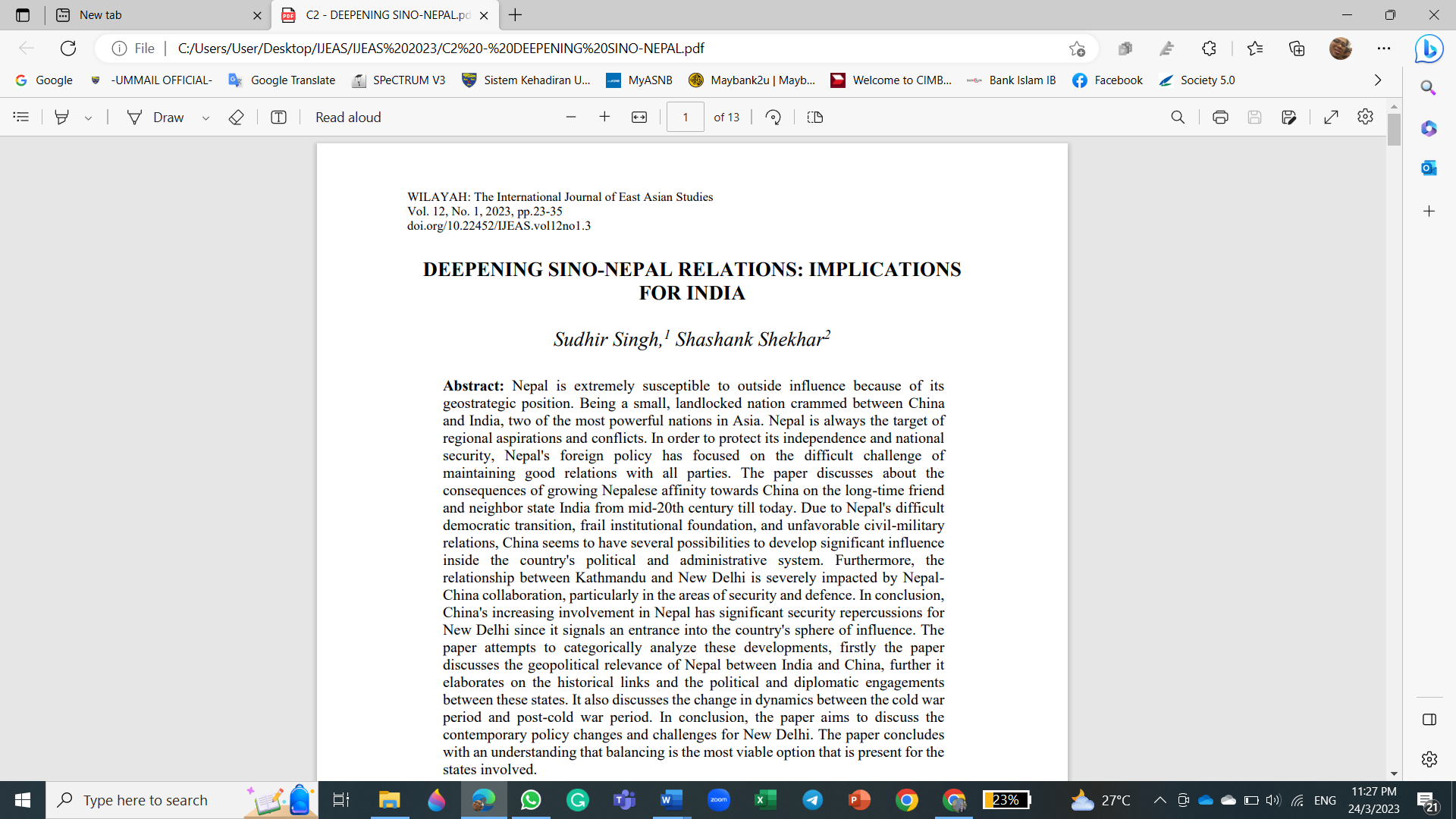
Task: Select the Draw tool
Action: 156,117
